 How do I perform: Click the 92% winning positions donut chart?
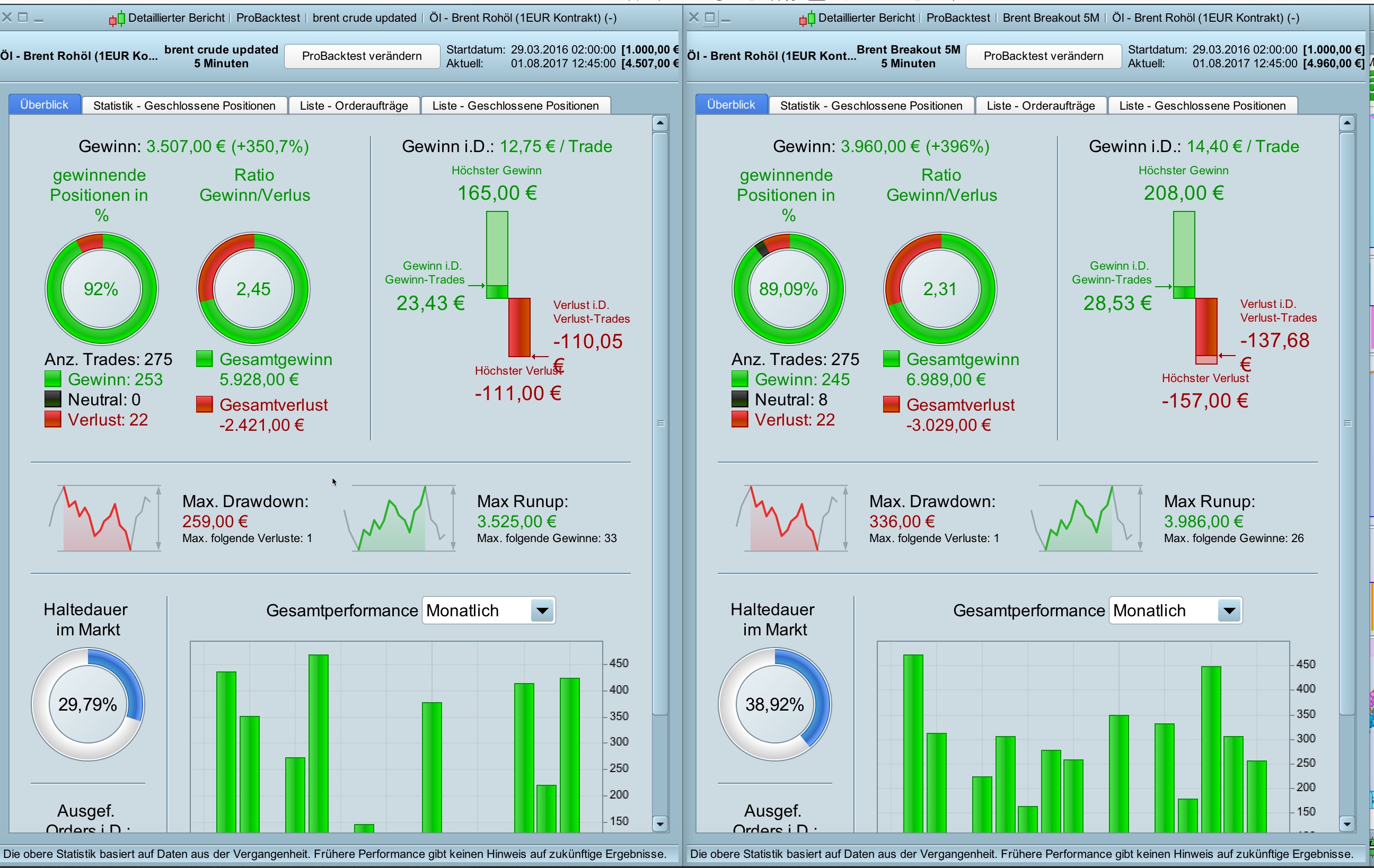[x=102, y=289]
